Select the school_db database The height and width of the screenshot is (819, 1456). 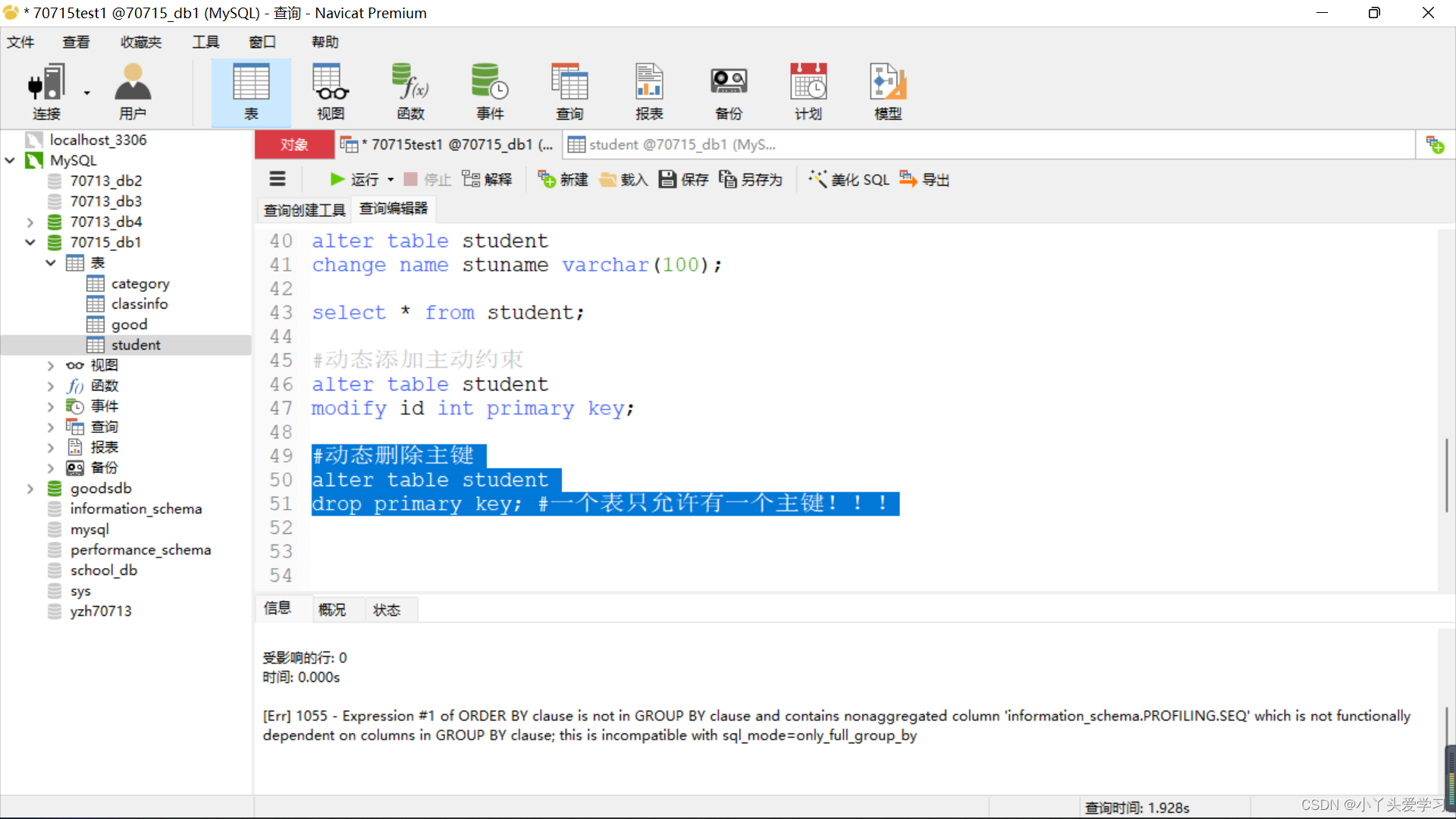tap(104, 570)
